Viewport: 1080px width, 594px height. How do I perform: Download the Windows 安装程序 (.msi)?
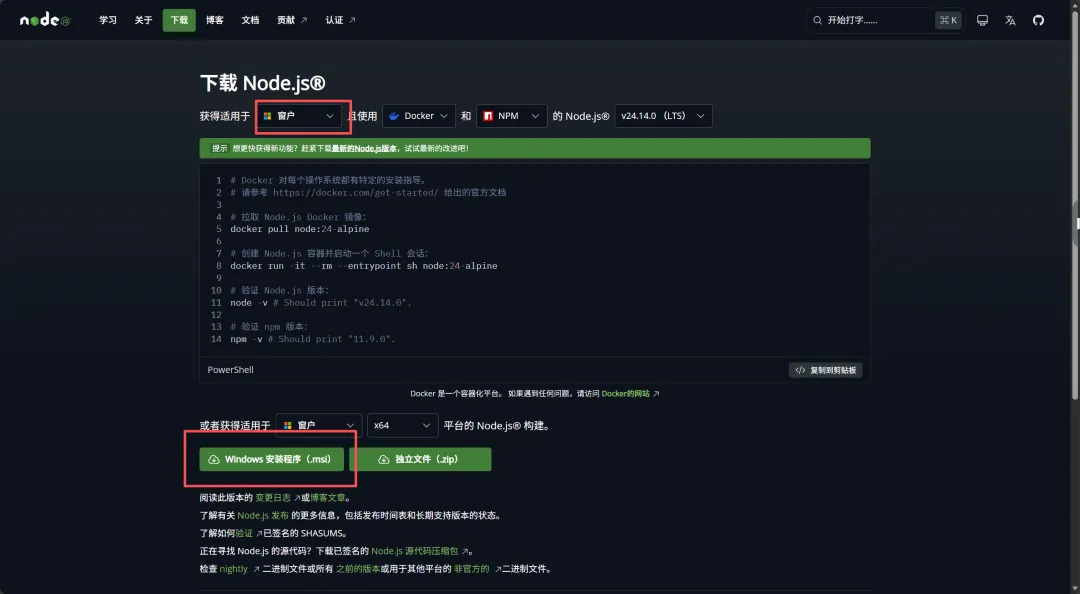click(x=271, y=459)
